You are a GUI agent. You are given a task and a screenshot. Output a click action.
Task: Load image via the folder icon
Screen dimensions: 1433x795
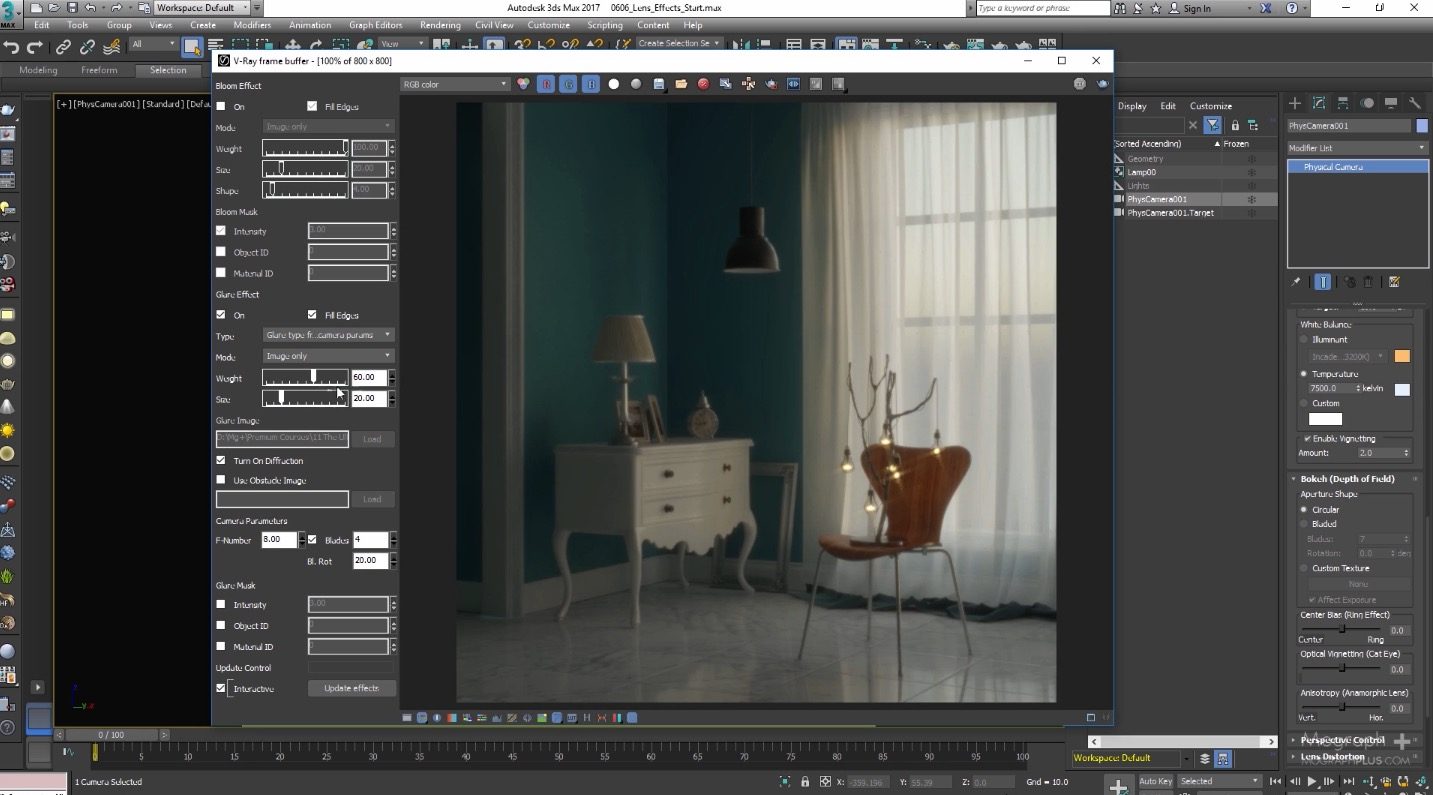click(681, 85)
